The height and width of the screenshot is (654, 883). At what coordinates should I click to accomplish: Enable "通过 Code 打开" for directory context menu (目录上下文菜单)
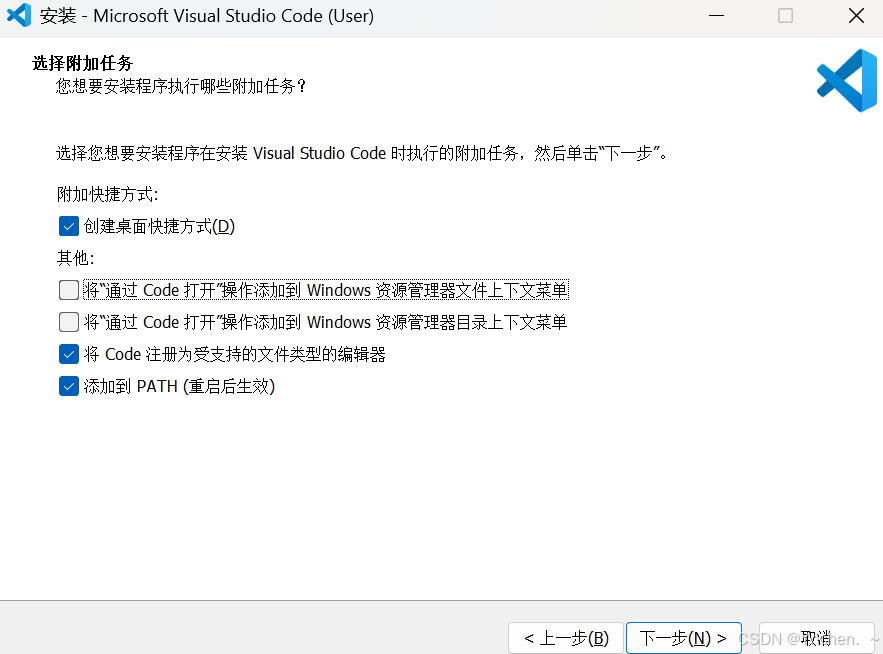pos(69,322)
